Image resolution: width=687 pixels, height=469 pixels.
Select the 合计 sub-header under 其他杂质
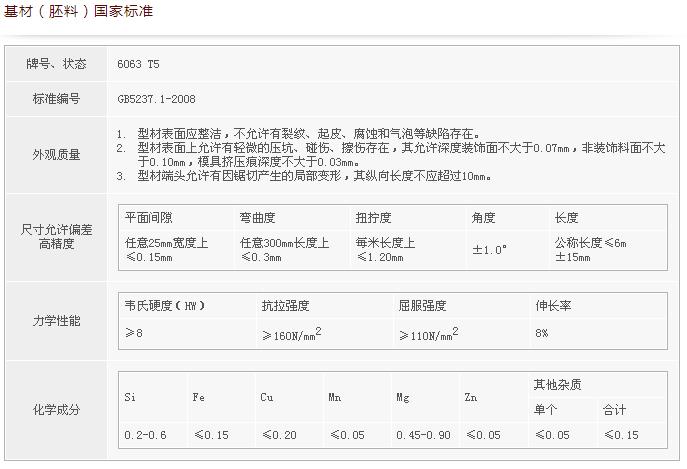point(613,409)
